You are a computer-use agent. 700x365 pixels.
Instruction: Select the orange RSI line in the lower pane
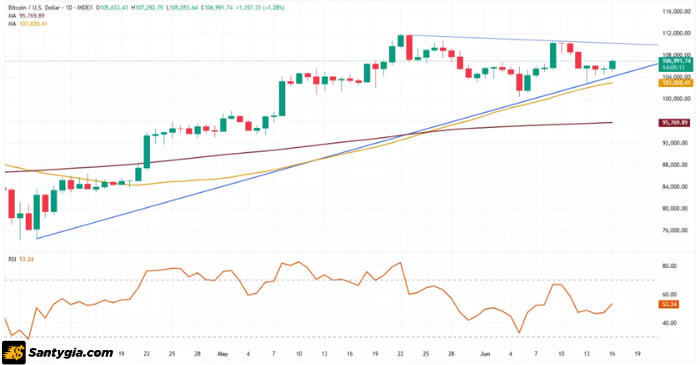pos(308,269)
